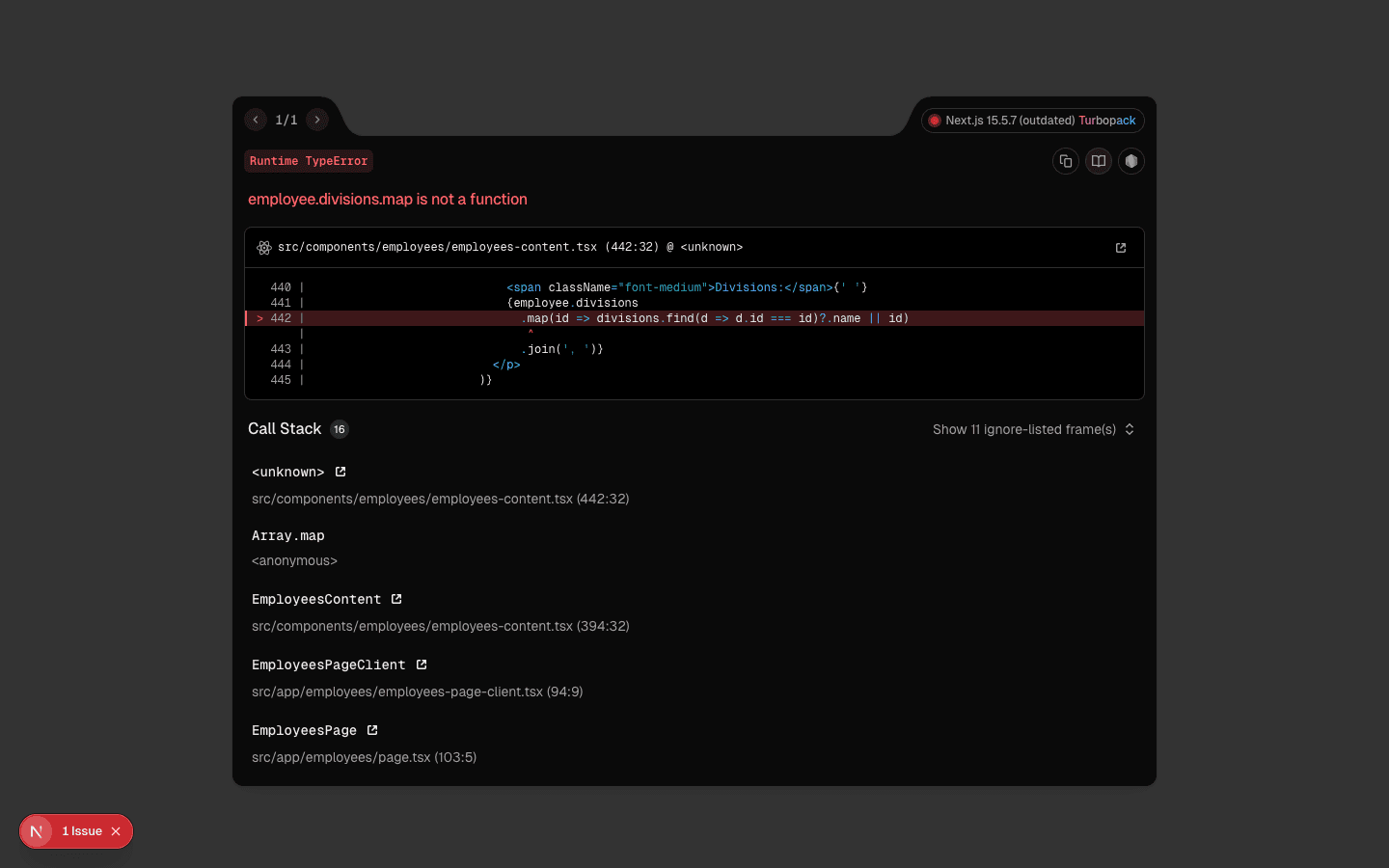This screenshot has height=868, width=1389.
Task: Click the Turbopack label
Action: 1107,121
